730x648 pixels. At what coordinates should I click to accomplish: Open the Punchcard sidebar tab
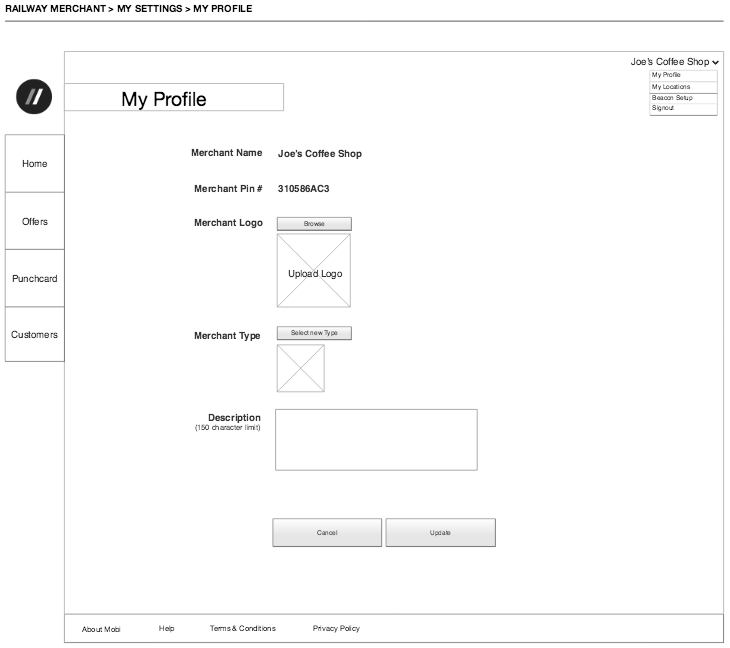35,278
